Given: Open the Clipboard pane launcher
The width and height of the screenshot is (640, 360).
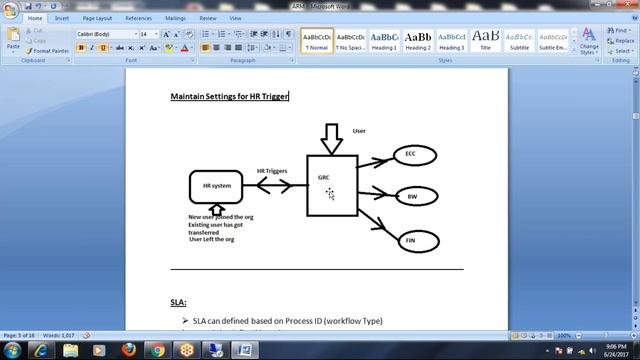Looking at the screenshot, I should tap(69, 60).
